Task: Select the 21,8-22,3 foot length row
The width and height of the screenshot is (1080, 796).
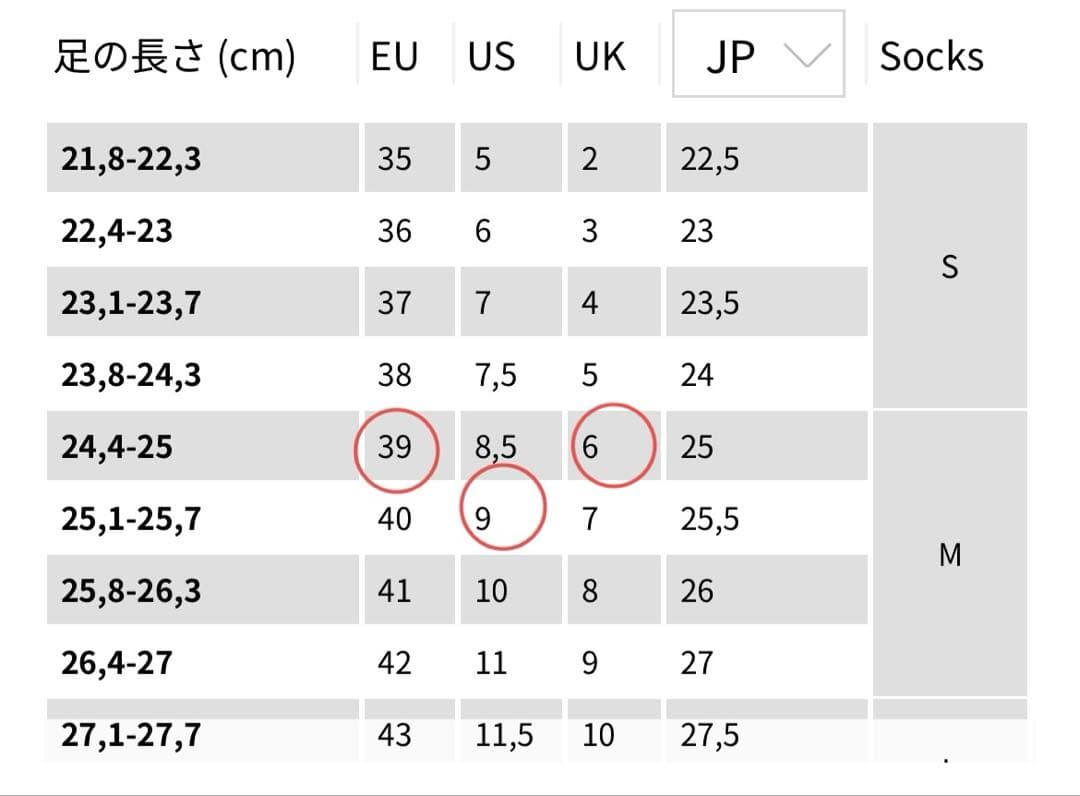Action: tap(131, 158)
